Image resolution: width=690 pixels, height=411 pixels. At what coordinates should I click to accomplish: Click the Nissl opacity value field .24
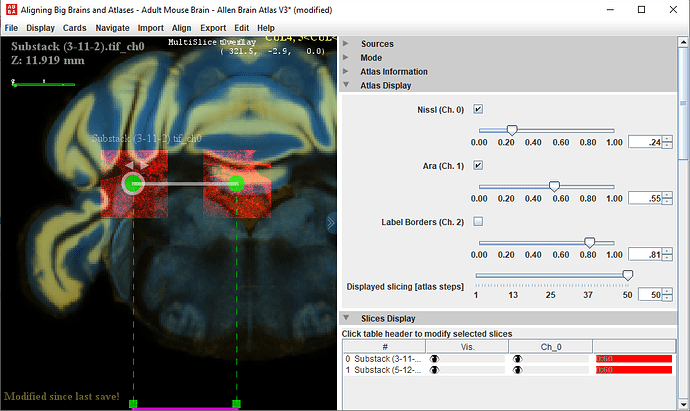coord(645,142)
